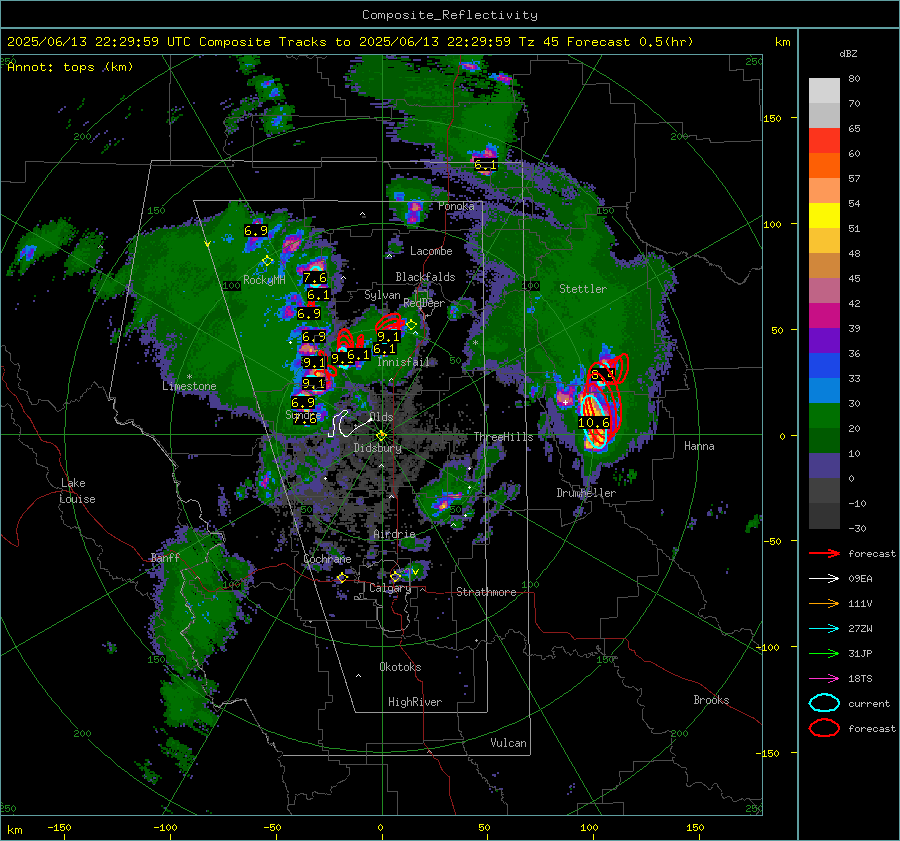
Task: Click the Ponoka town label
Action: 456,206
